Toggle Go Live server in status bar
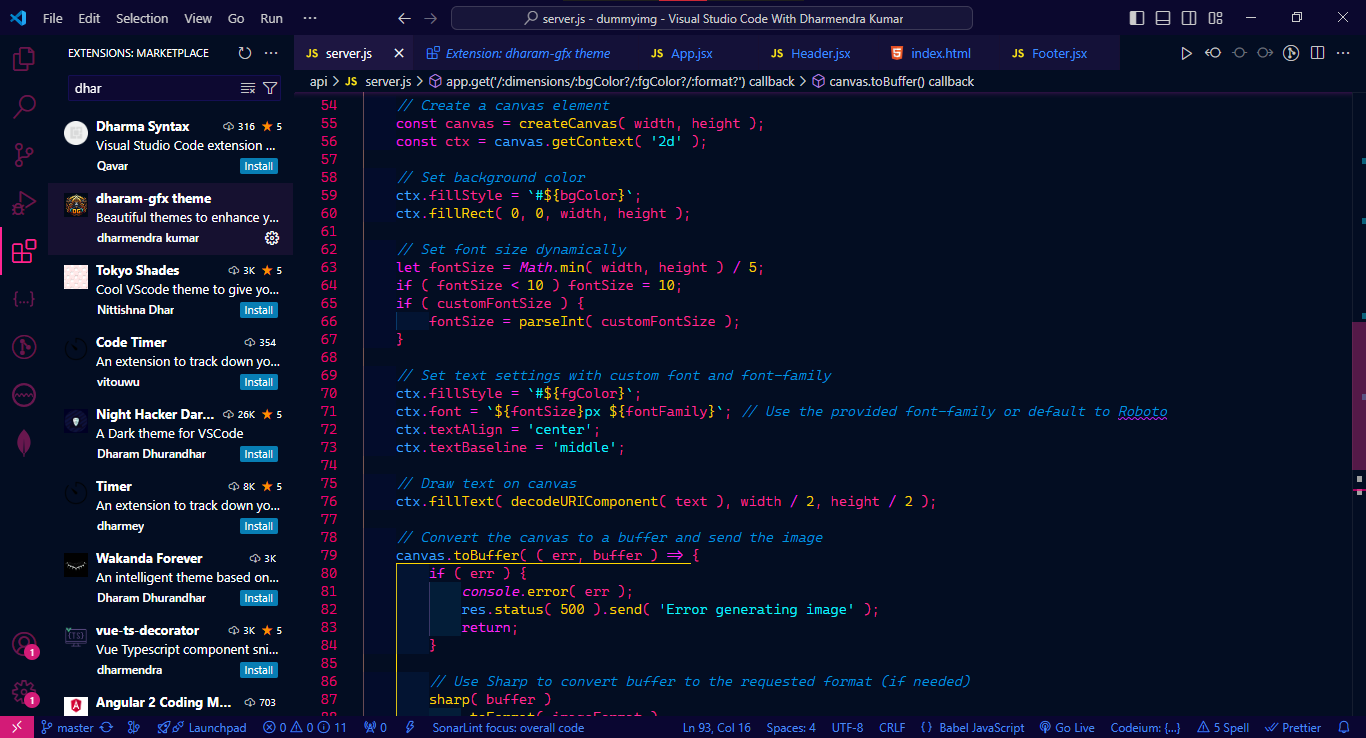The width and height of the screenshot is (1366, 738). pyautogui.click(x=1067, y=728)
